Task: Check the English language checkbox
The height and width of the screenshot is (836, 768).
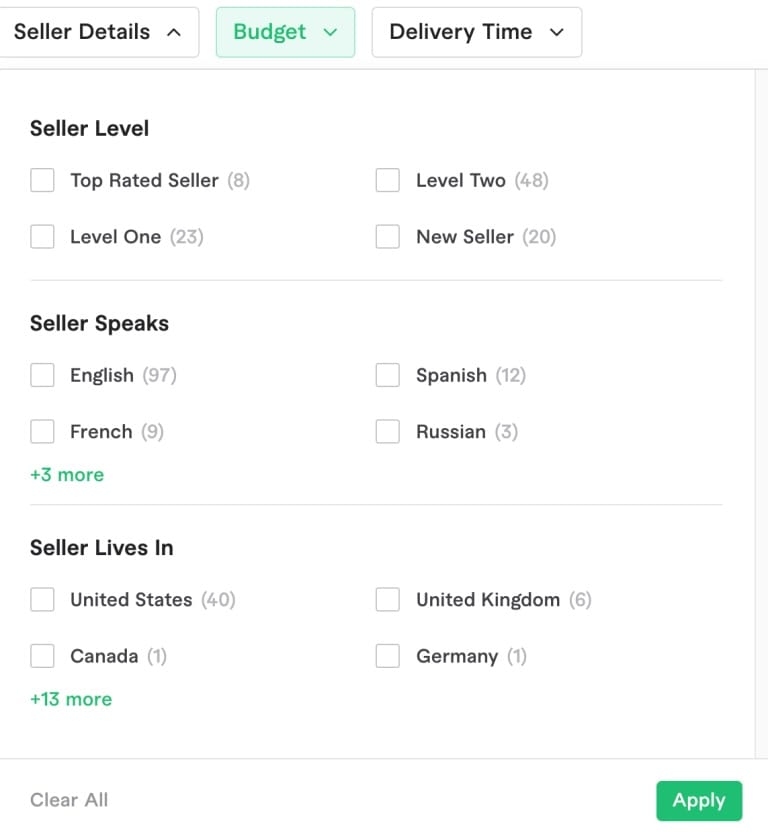Action: (x=41, y=375)
